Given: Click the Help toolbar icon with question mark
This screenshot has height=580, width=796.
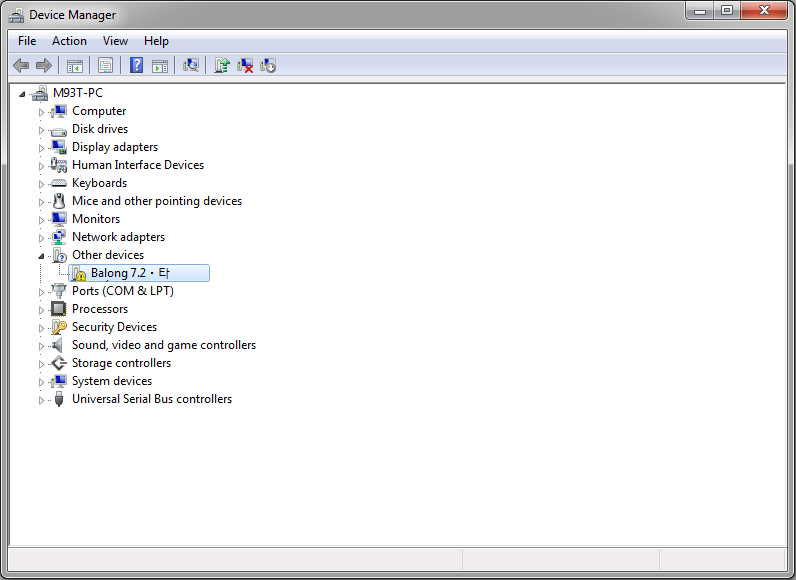Looking at the screenshot, I should (x=136, y=65).
